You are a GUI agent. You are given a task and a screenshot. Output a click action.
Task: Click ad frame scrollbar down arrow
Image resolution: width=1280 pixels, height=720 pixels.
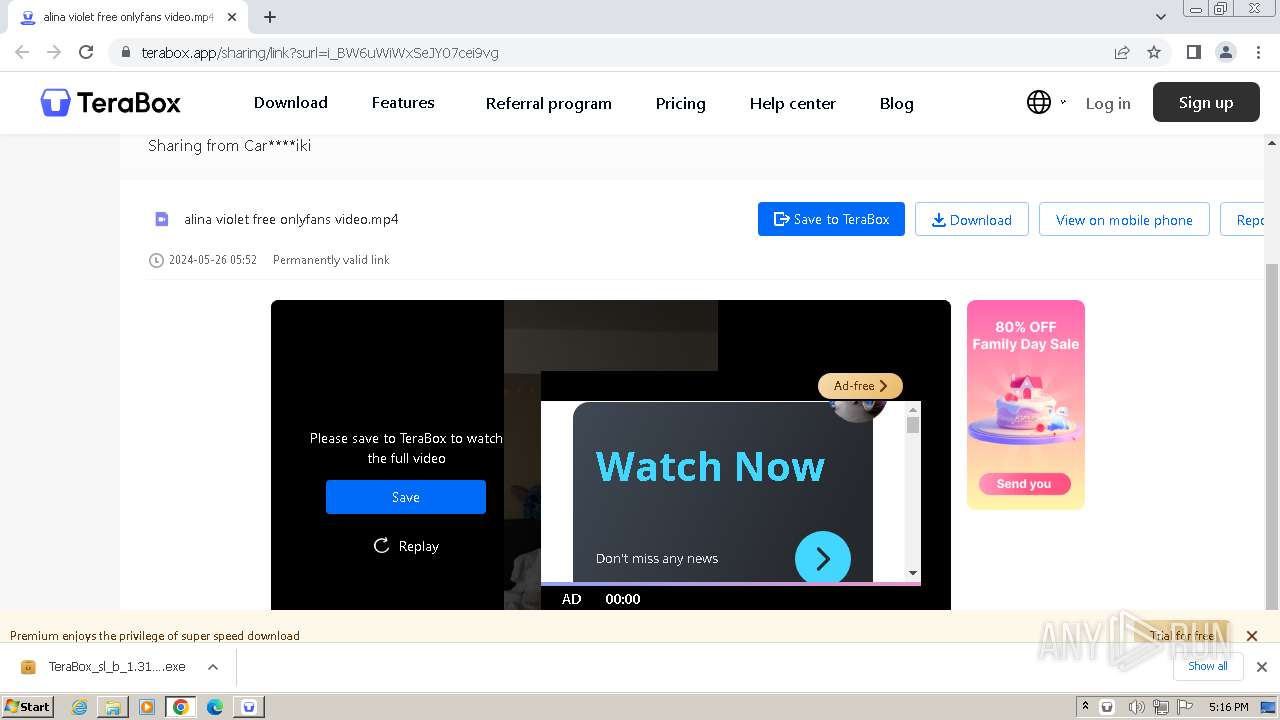pyautogui.click(x=913, y=573)
